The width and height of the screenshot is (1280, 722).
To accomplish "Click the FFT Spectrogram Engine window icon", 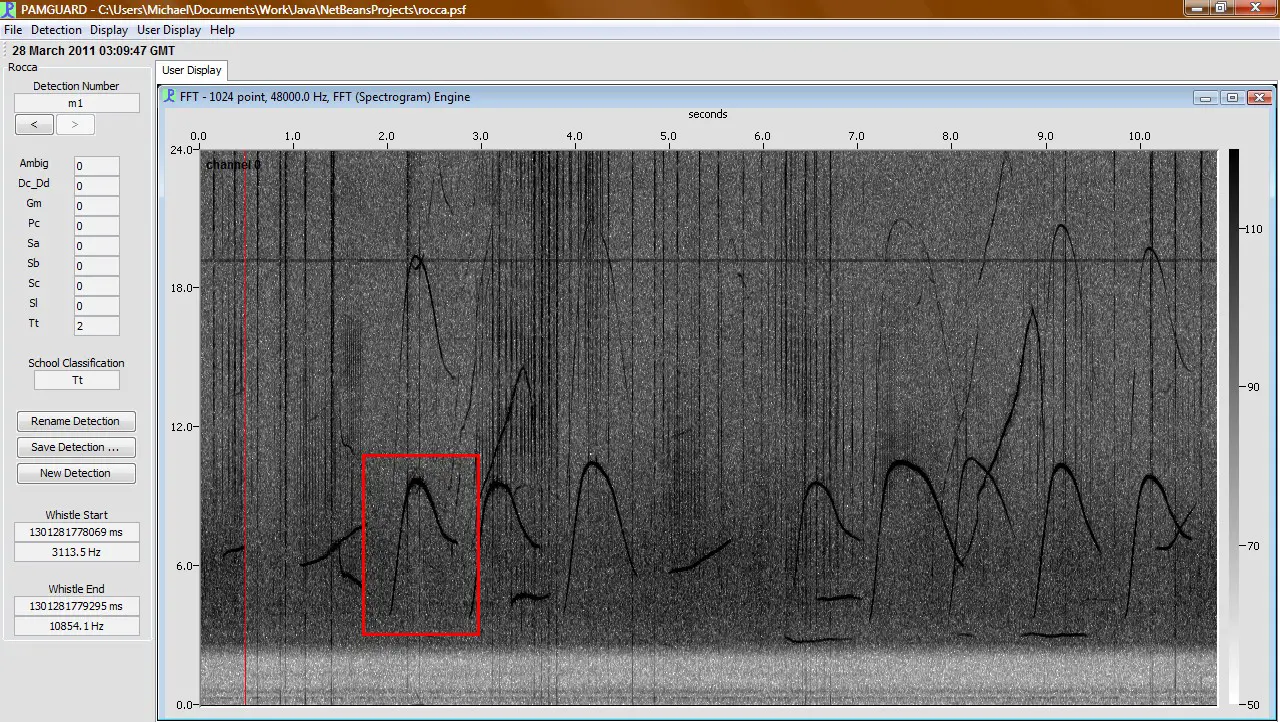I will [167, 97].
